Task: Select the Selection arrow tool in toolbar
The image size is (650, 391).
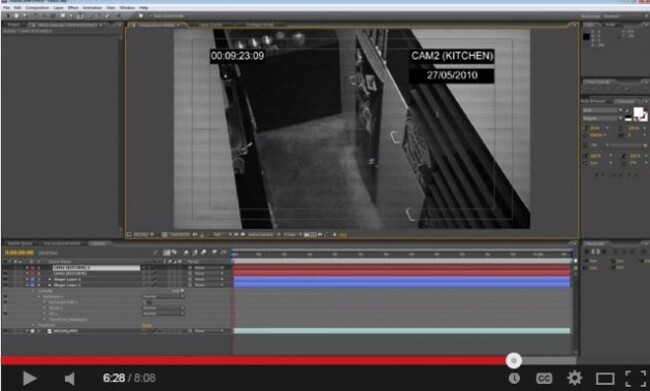Action: pos(8,16)
